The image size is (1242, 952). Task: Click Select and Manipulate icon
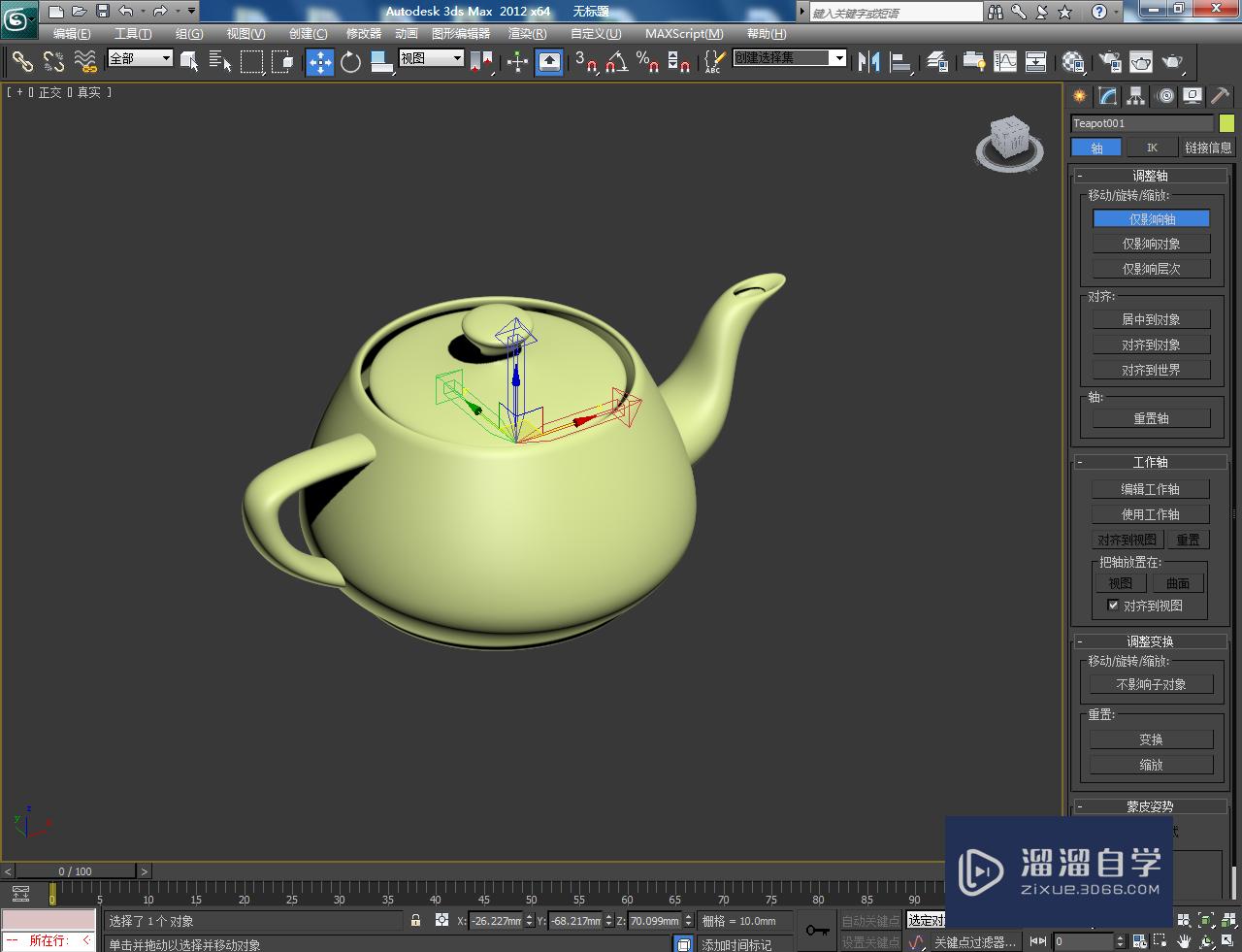[517, 61]
